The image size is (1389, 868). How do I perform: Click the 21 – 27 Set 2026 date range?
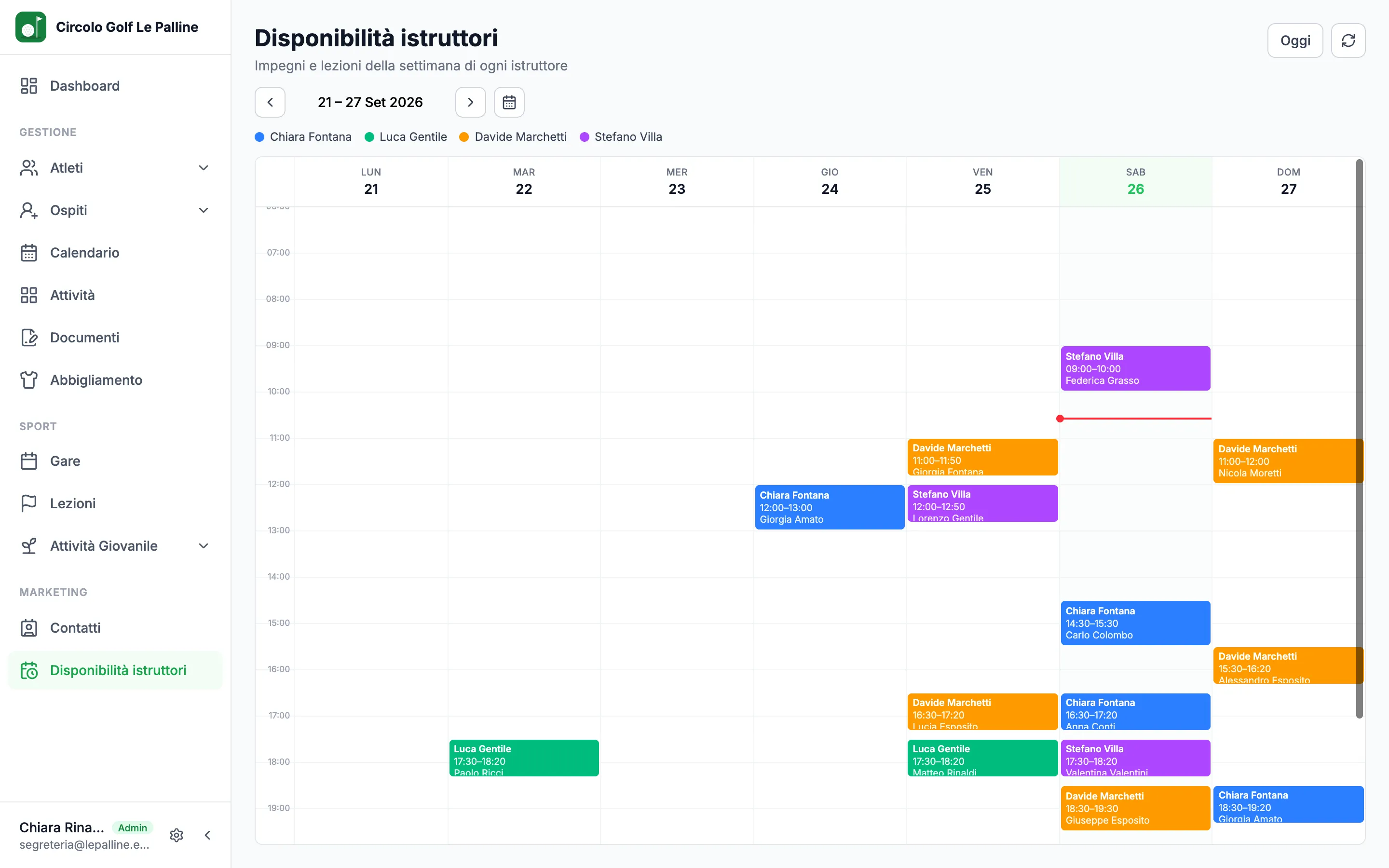pyautogui.click(x=370, y=102)
